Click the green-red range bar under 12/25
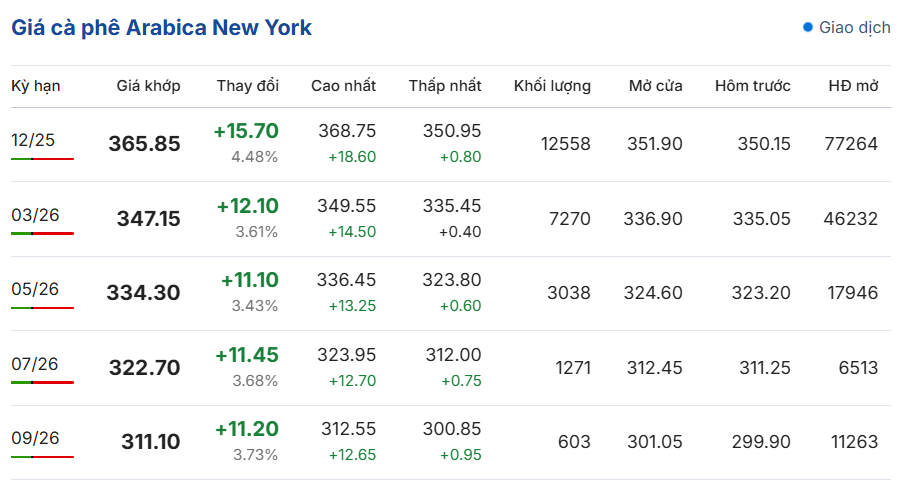Viewport: 909px width, 485px height. 42,159
